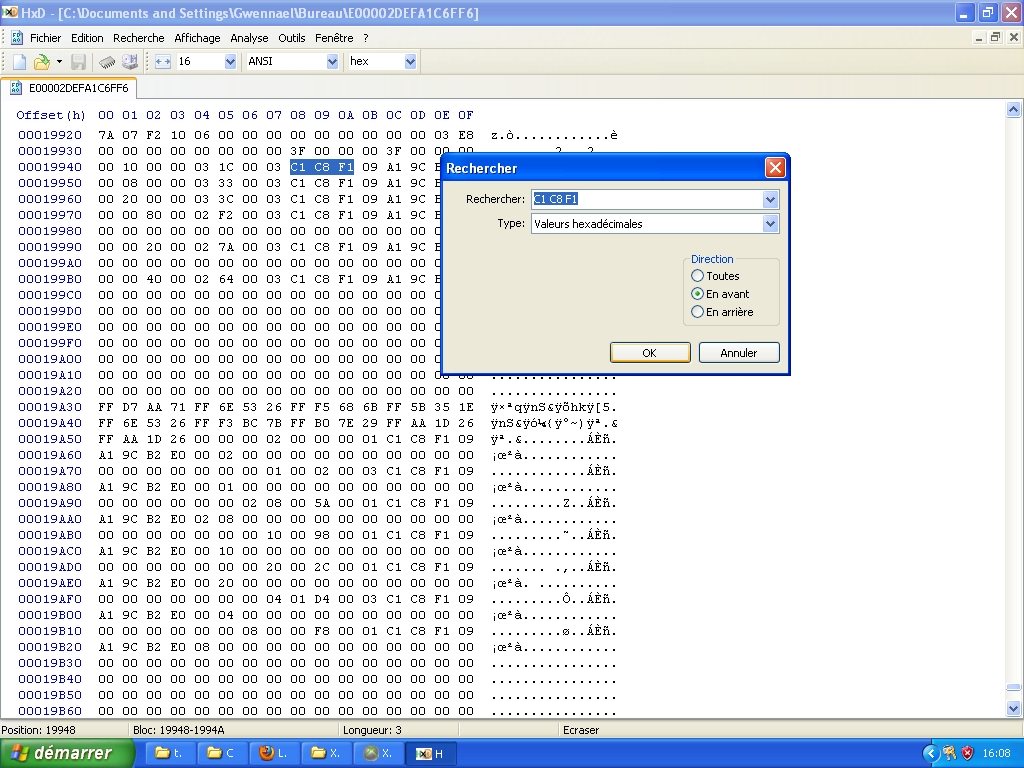Open RAM editor chip icon
Image resolution: width=1024 pixels, height=768 pixels.
(107, 61)
